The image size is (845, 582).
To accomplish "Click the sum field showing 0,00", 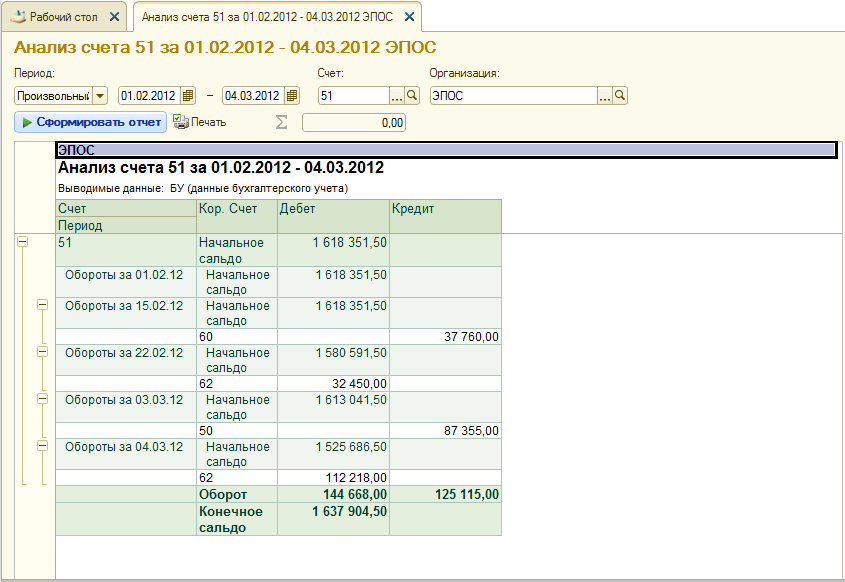I will [x=354, y=123].
